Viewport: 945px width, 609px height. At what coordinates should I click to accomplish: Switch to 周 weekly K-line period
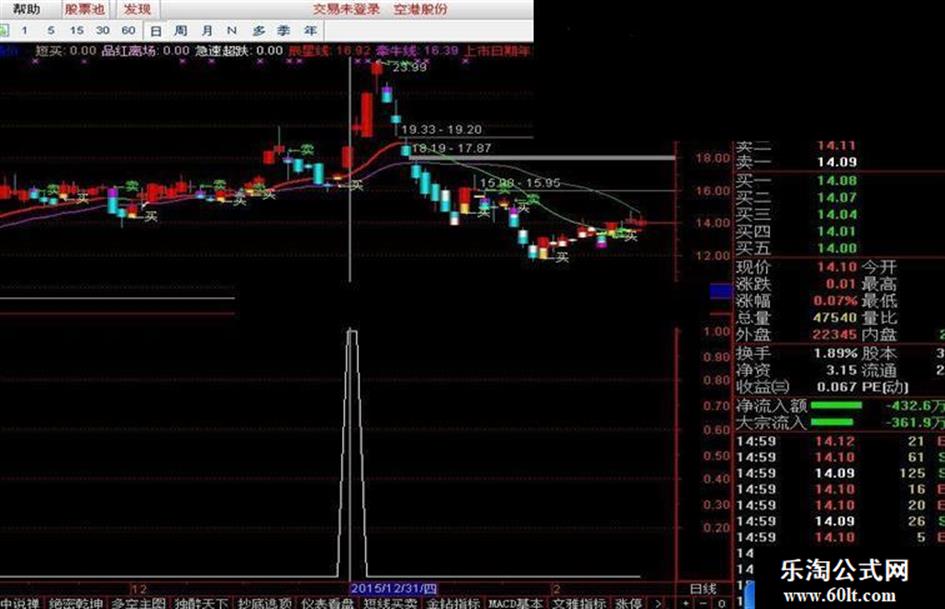tap(181, 30)
